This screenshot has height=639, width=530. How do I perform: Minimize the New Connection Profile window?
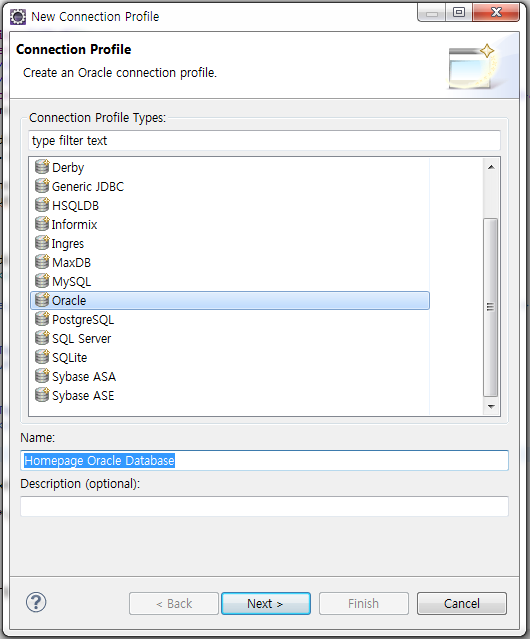tap(431, 13)
